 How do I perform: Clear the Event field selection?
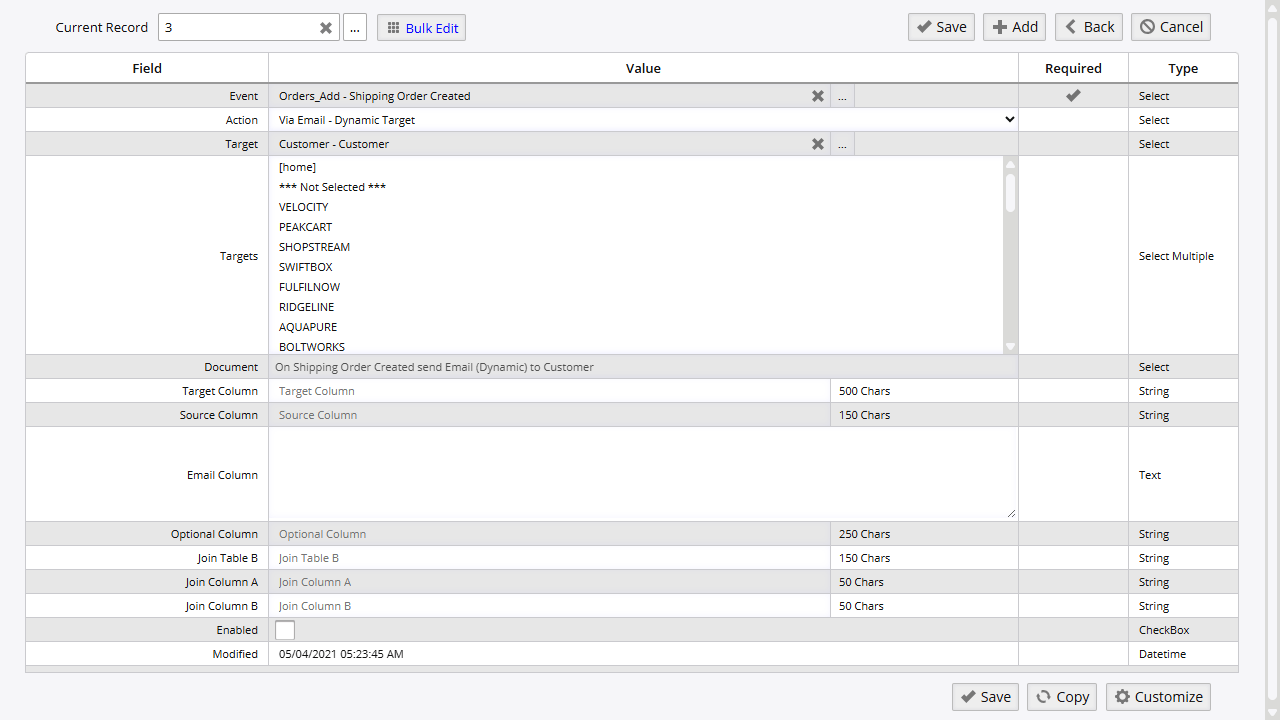(817, 96)
